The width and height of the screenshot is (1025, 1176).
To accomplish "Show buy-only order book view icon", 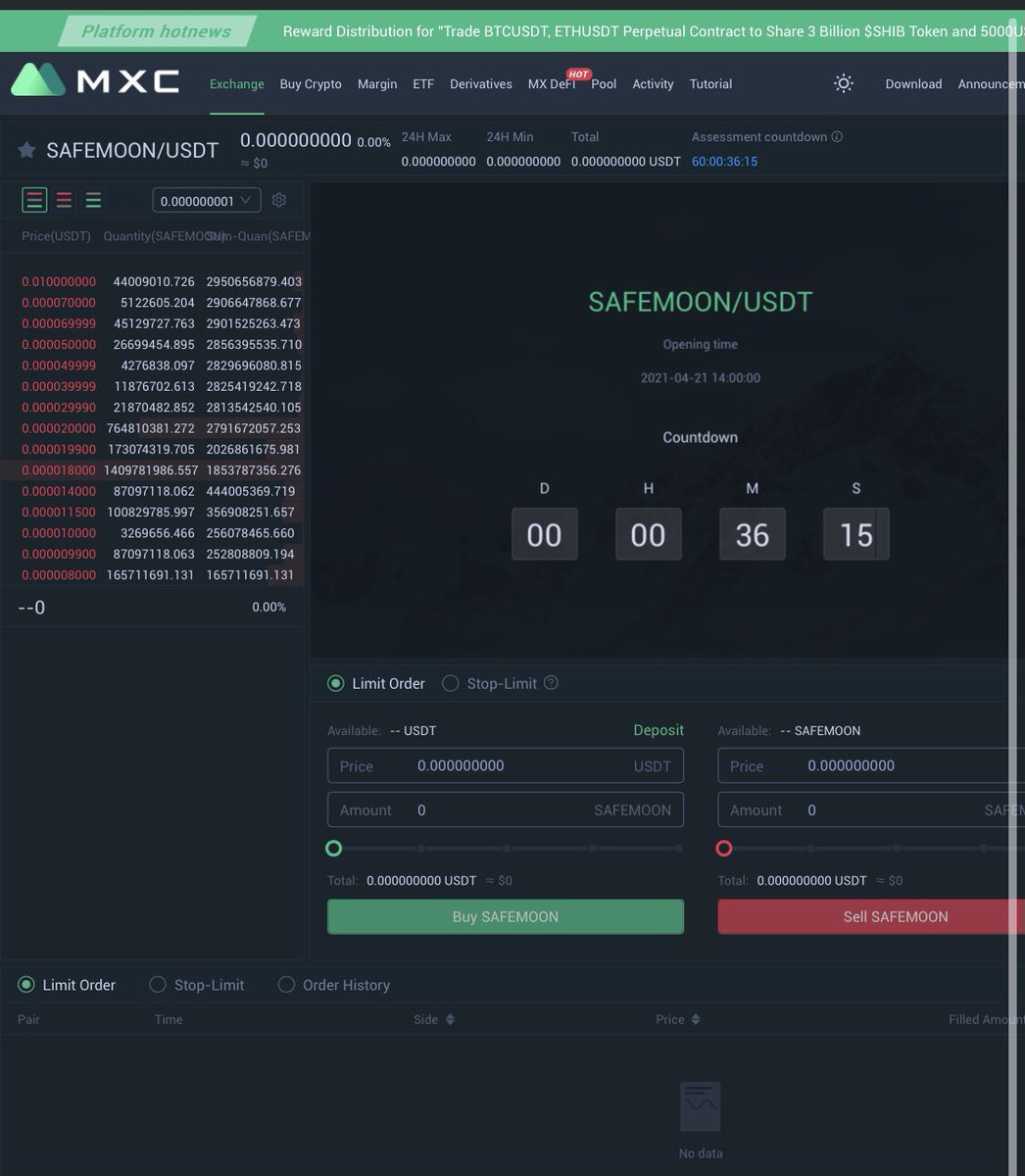I will [x=93, y=201].
